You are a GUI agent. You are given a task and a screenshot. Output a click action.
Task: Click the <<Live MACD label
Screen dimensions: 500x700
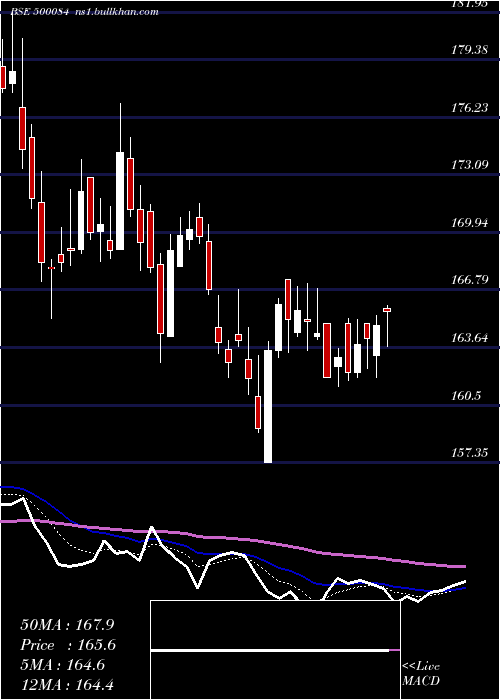click(x=421, y=674)
